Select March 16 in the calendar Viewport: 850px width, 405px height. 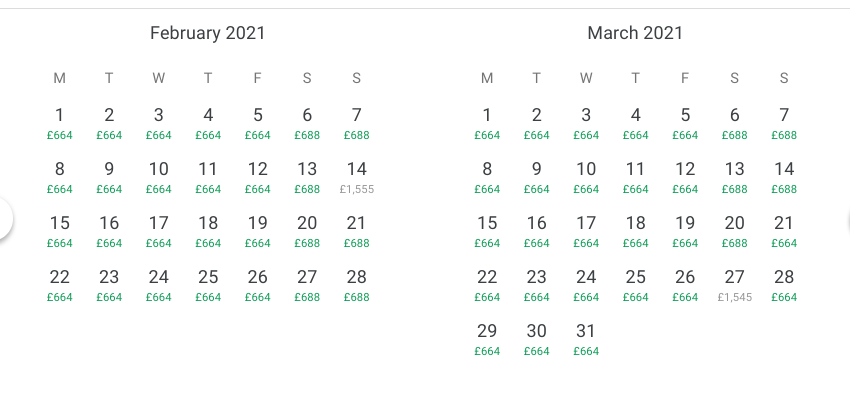click(x=537, y=230)
